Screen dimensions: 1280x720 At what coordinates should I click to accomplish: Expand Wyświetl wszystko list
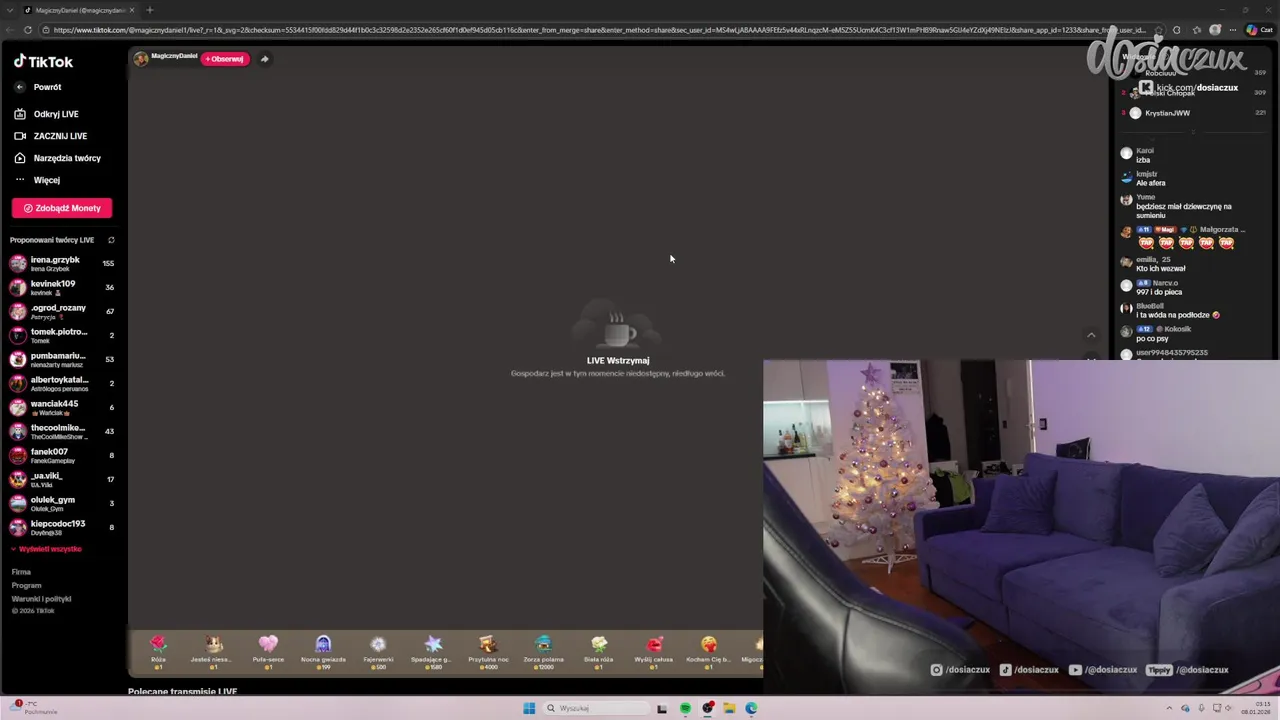click(x=46, y=549)
